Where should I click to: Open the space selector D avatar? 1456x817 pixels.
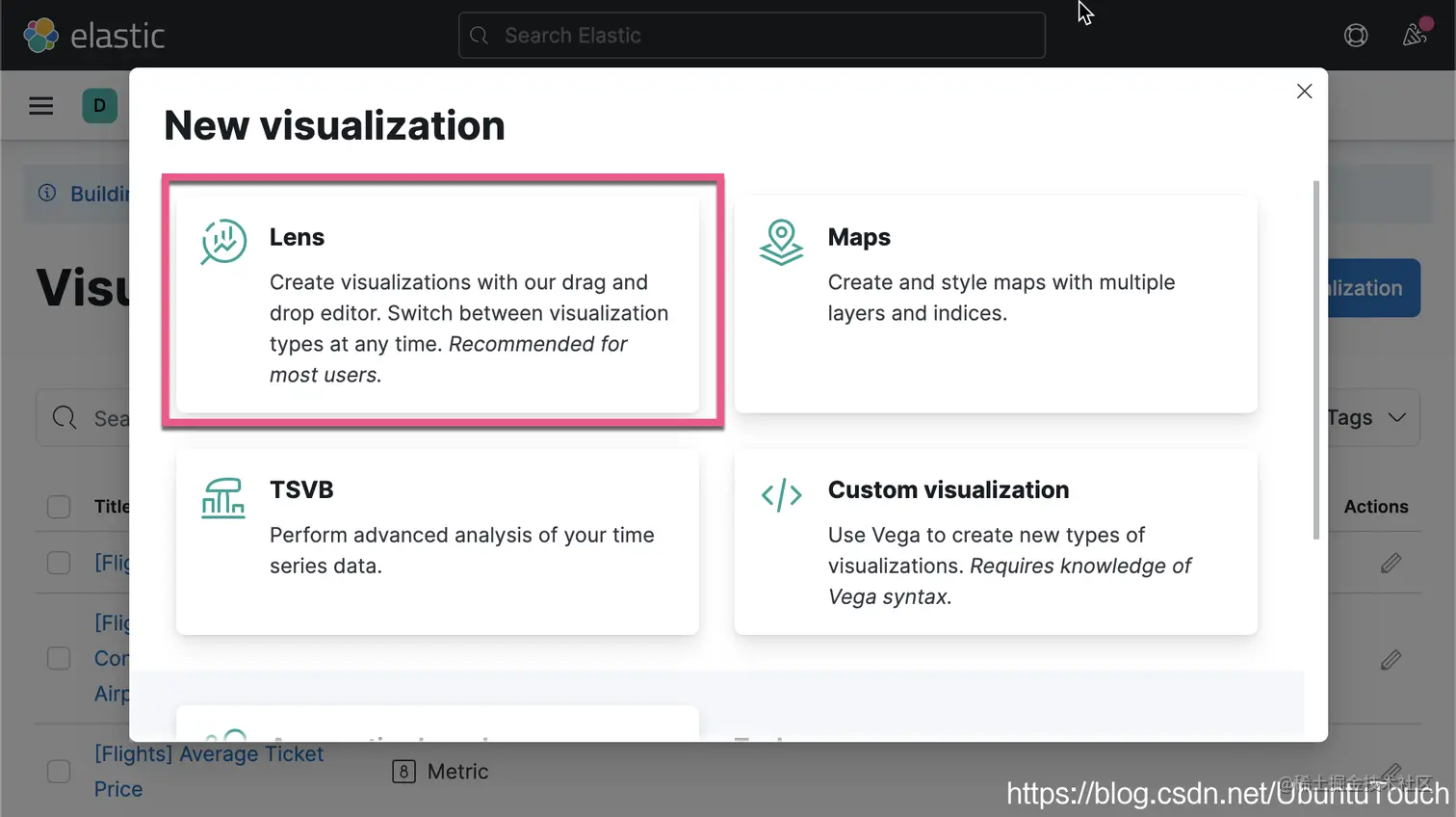100,106
